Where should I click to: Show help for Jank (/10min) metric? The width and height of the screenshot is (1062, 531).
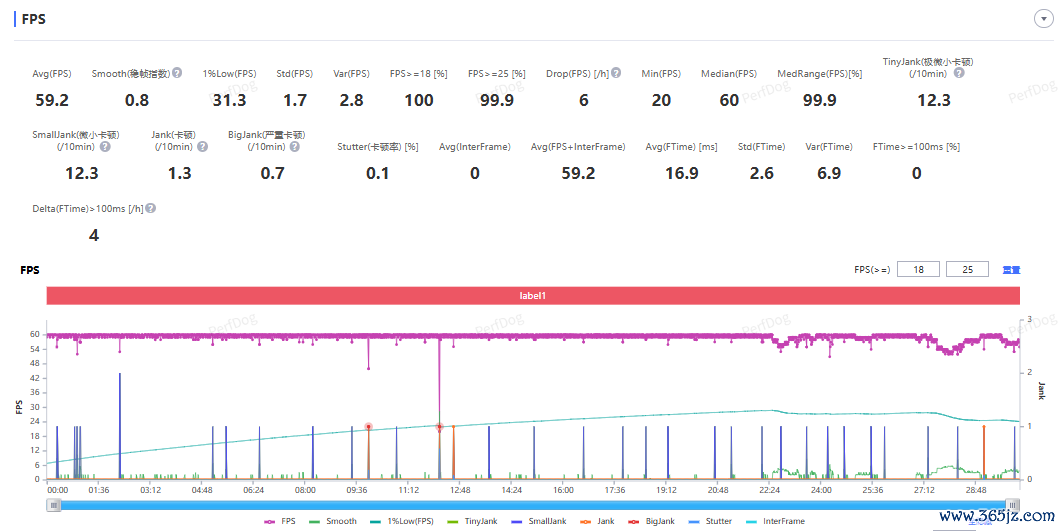203,146
